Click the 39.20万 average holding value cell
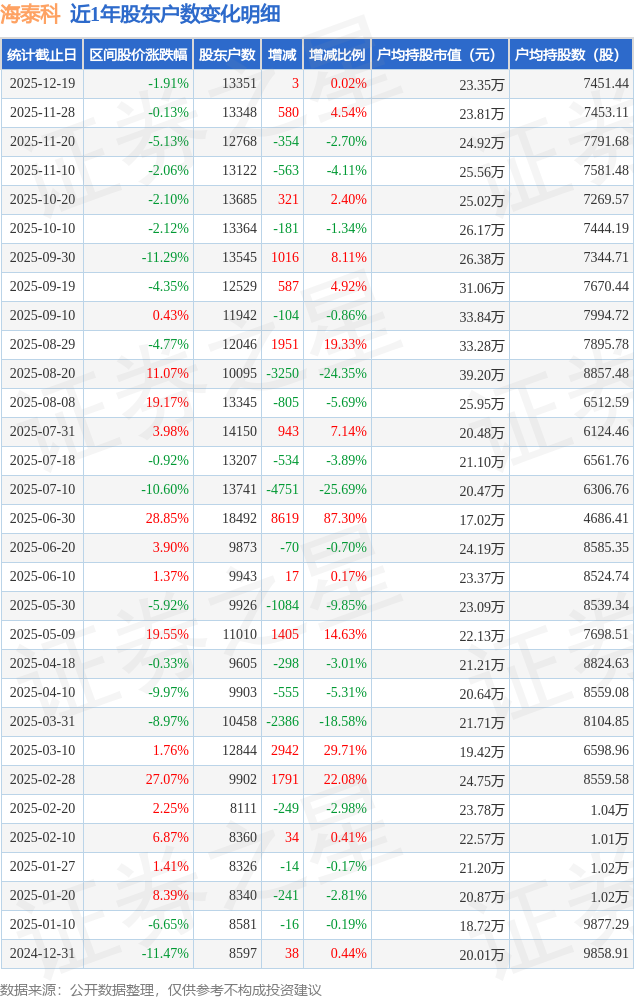This screenshot has height=999, width=634. pyautogui.click(x=481, y=375)
